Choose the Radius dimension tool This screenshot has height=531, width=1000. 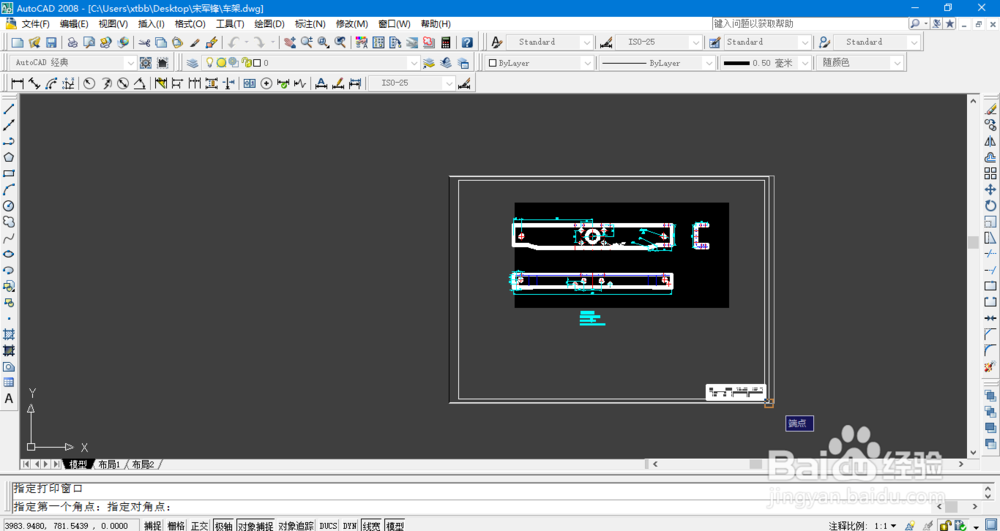point(89,84)
